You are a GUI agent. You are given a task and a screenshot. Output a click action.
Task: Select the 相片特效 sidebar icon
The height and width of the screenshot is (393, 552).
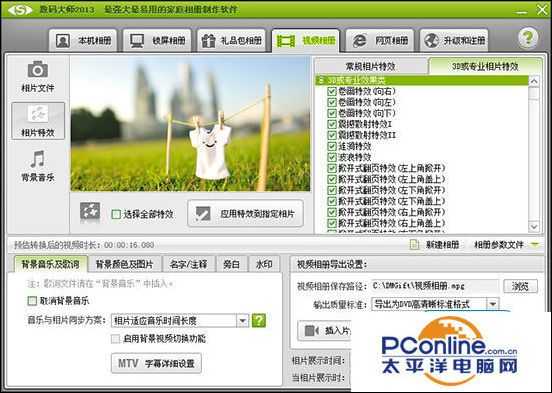coord(38,121)
